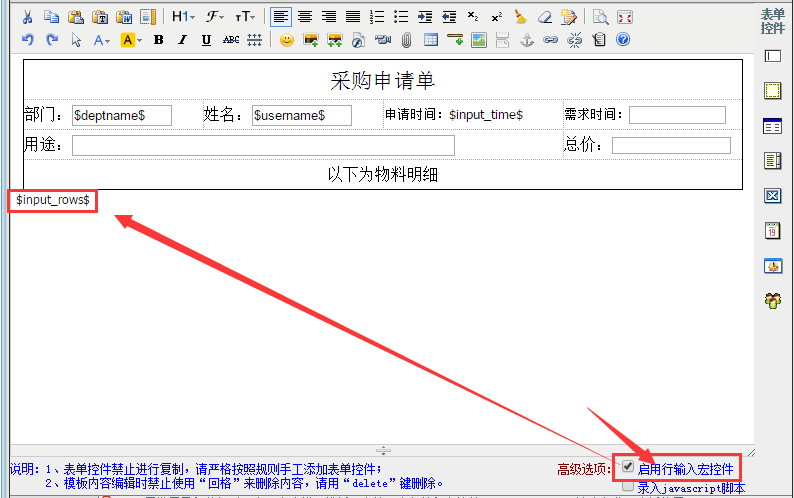The height and width of the screenshot is (498, 794).
Task: Select the $input_rows$ macro text
Action: tap(53, 201)
